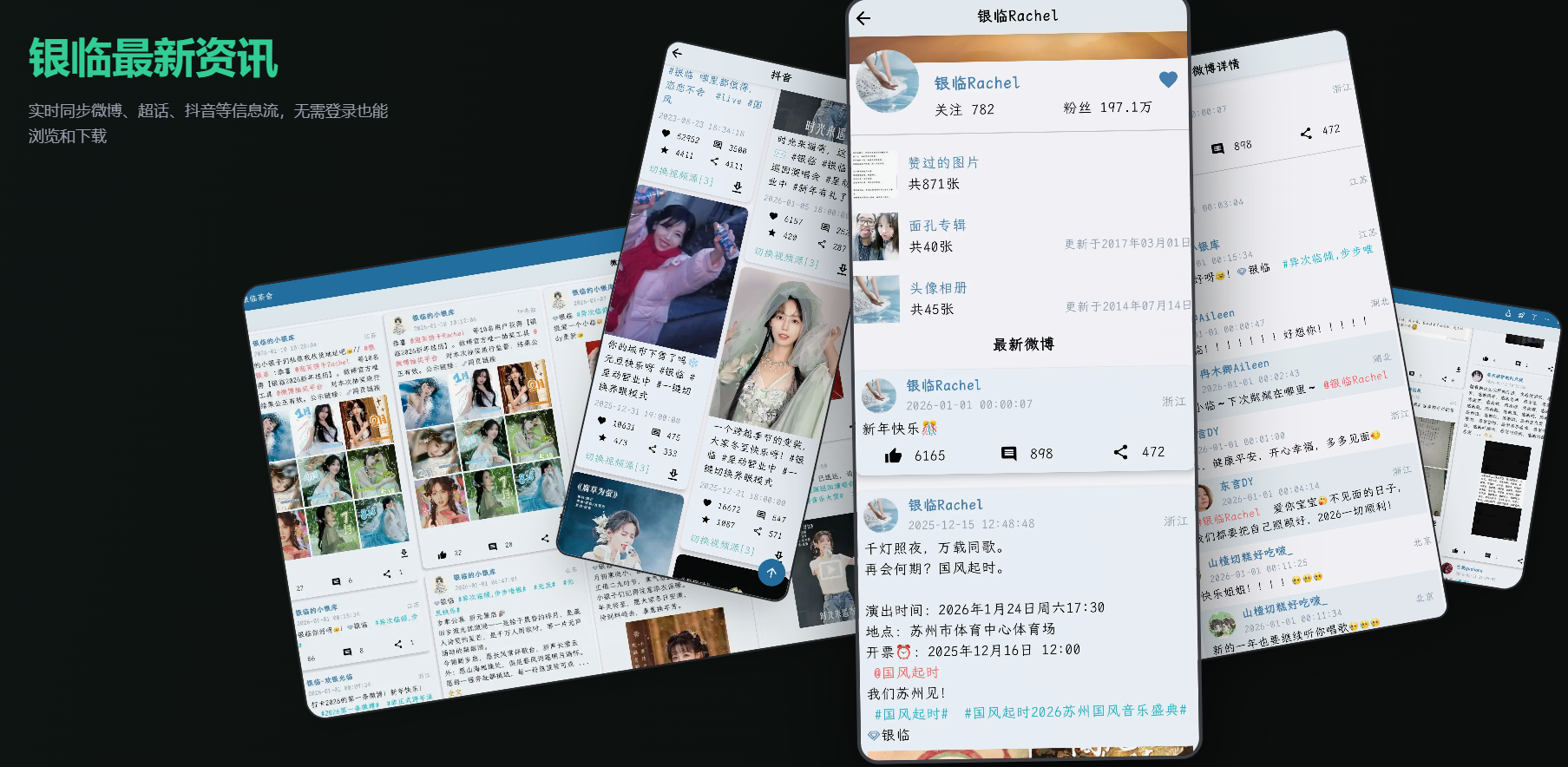The height and width of the screenshot is (767, 1568).
Task: Click 粉丝 197.1万 follower count
Action: click(1107, 108)
